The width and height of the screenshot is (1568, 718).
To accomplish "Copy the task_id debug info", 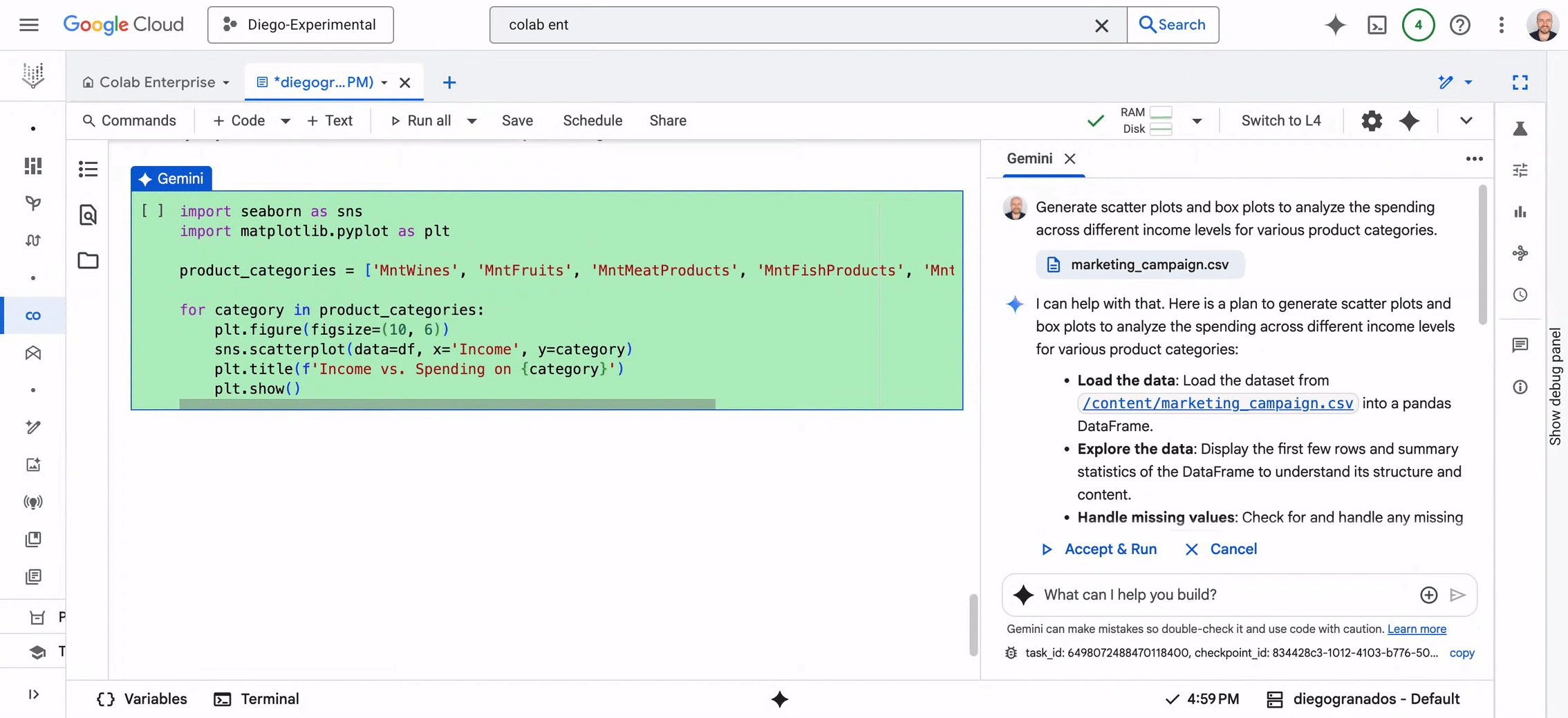I will click(x=1462, y=653).
